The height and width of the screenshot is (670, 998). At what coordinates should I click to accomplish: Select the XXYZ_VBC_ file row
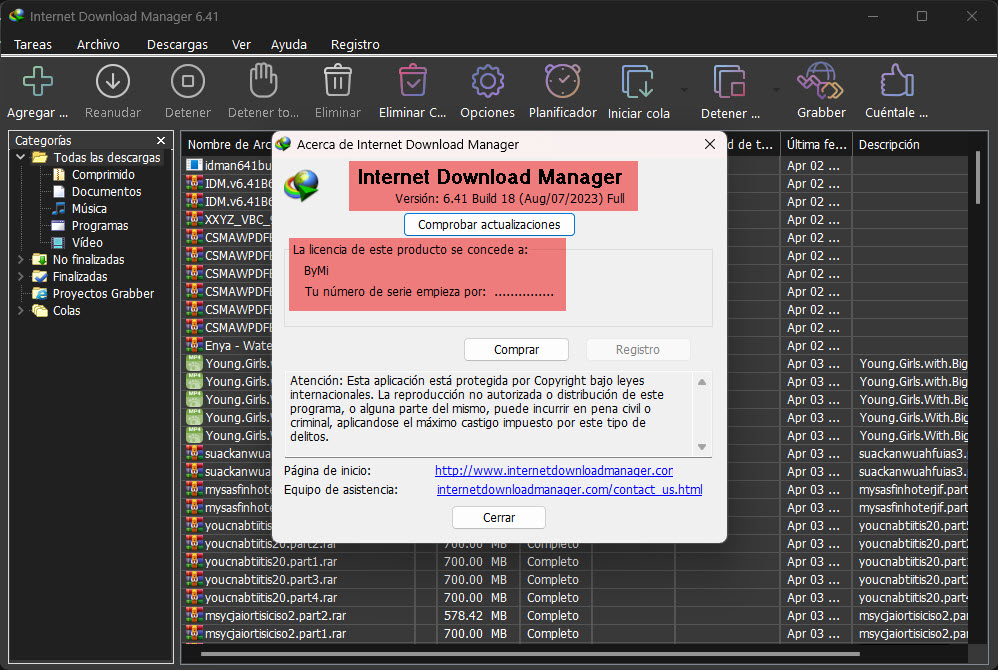coord(229,220)
